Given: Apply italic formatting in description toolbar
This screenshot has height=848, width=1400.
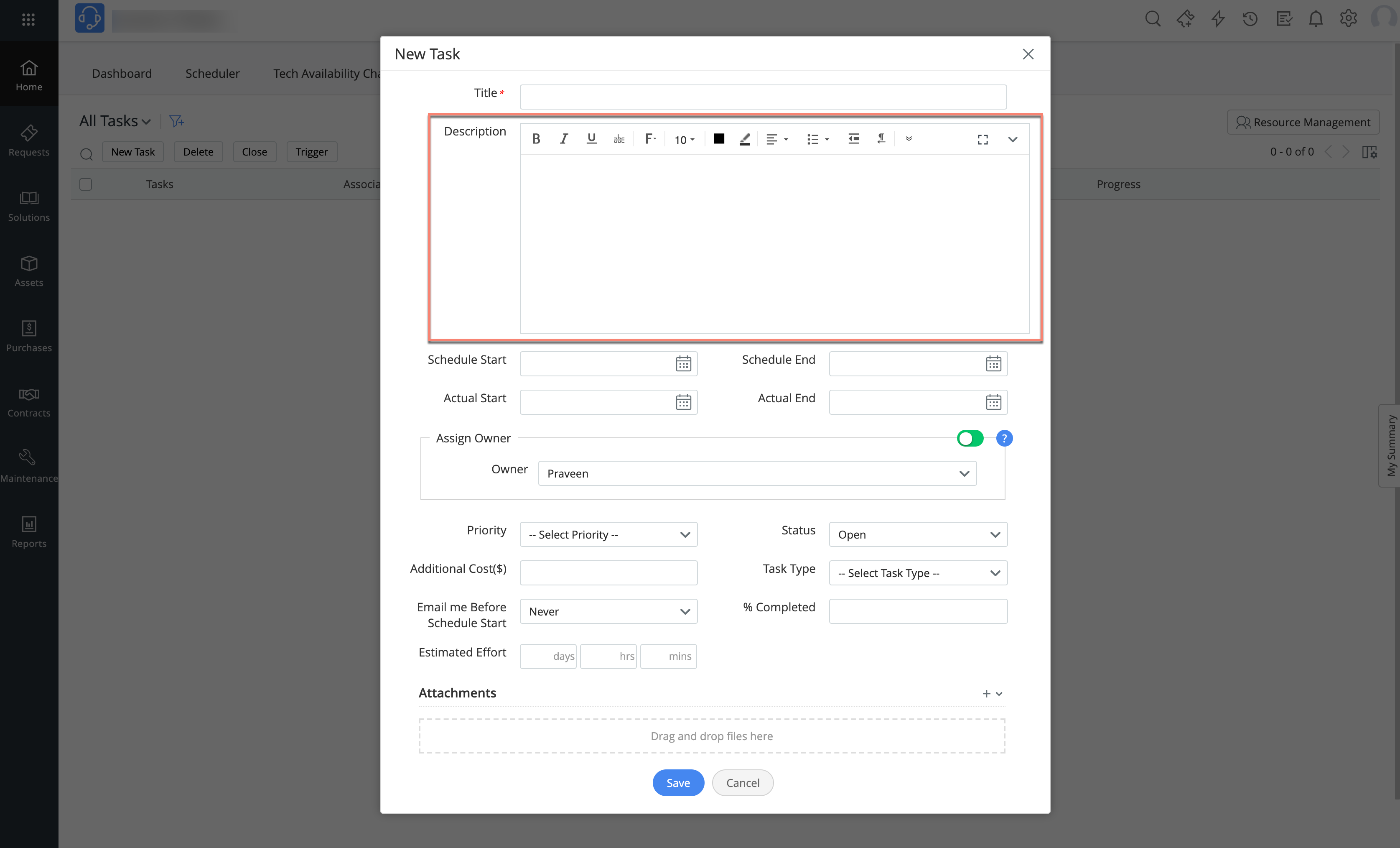Looking at the screenshot, I should pyautogui.click(x=564, y=139).
